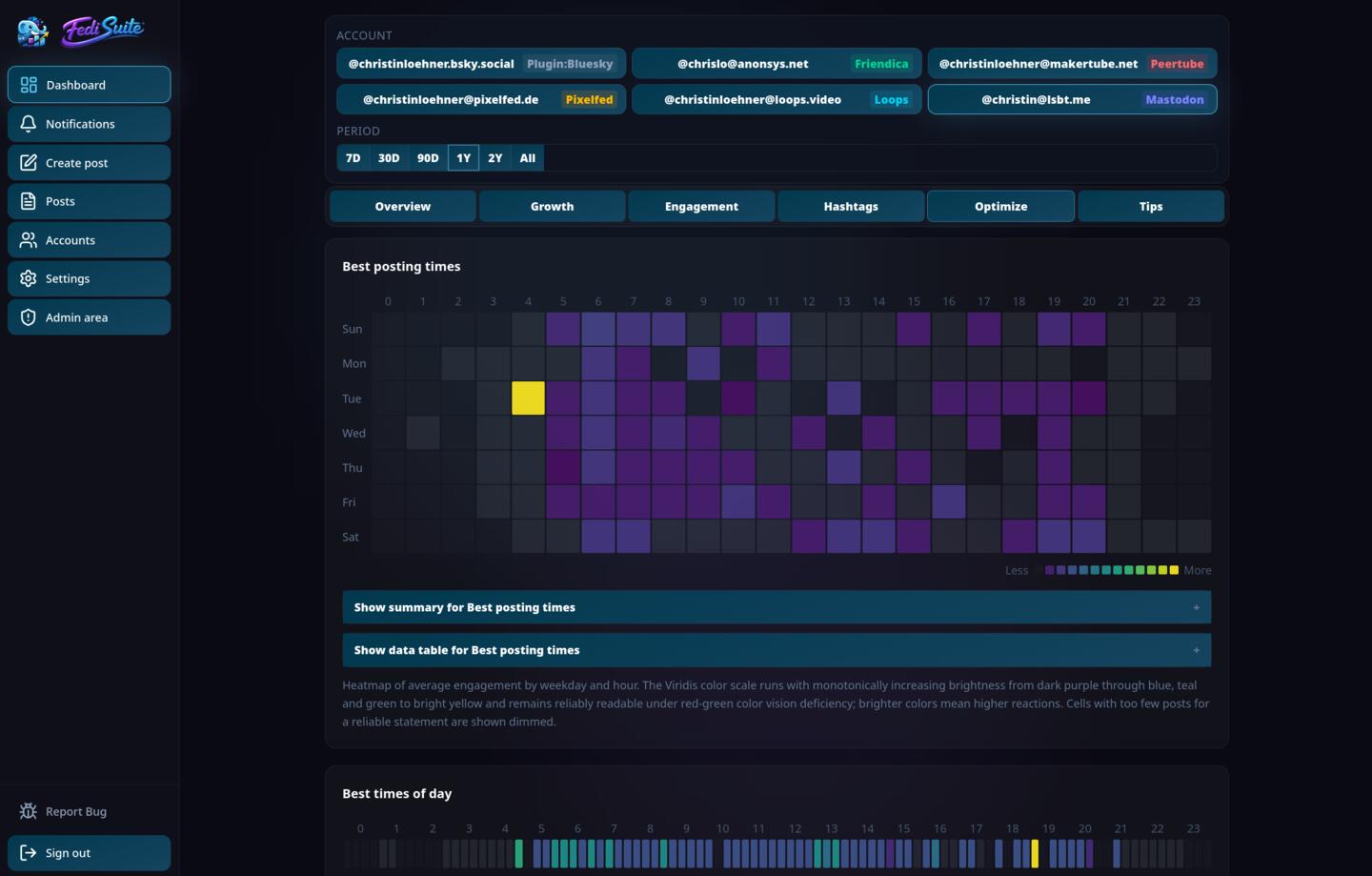Set period to 1Y
Screen dimensions: 1372x876
[x=463, y=158]
